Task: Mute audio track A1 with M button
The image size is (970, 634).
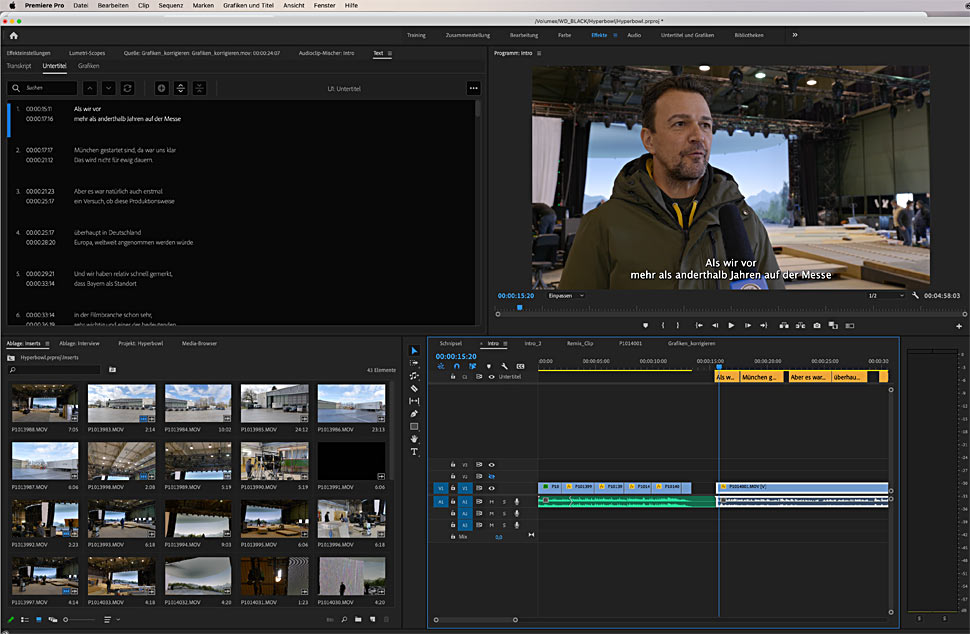Action: click(491, 501)
